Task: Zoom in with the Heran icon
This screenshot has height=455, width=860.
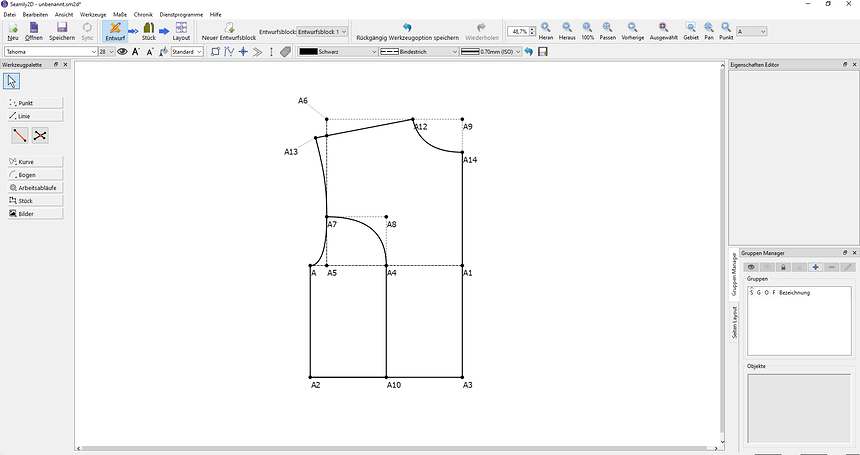Action: tap(546, 28)
